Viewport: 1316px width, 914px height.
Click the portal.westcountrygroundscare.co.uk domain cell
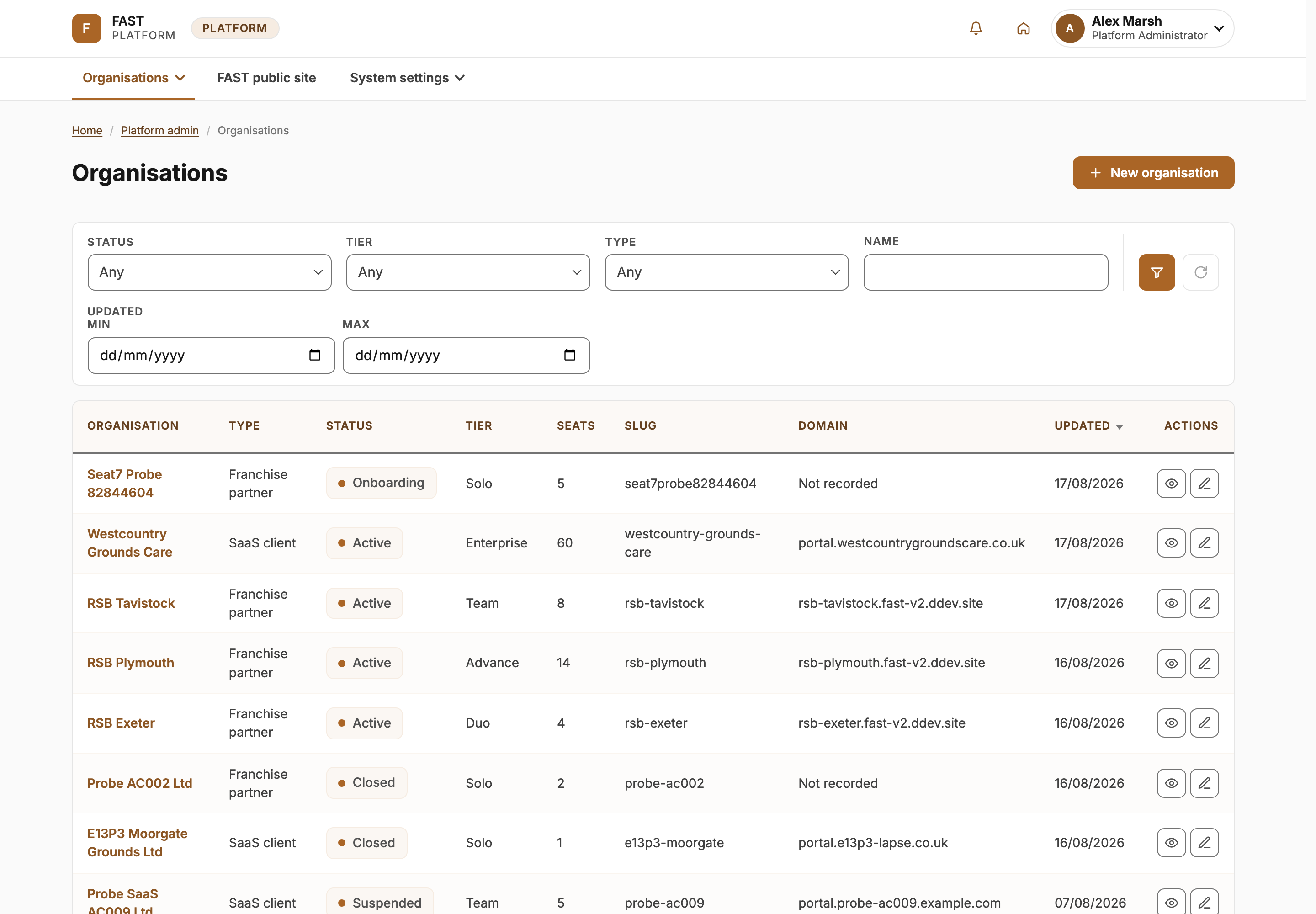[911, 543]
